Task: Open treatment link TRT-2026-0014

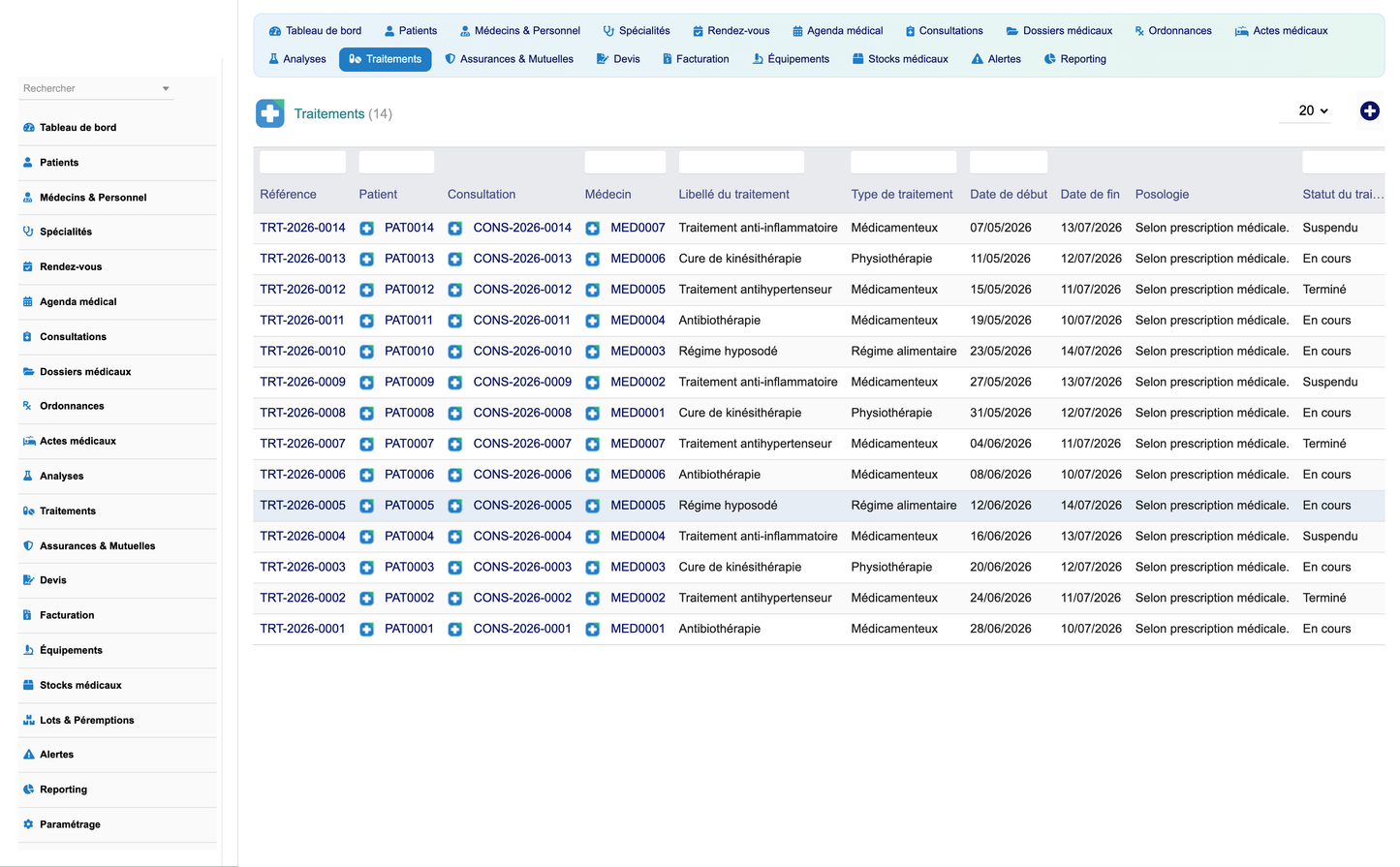Action: 302,228
